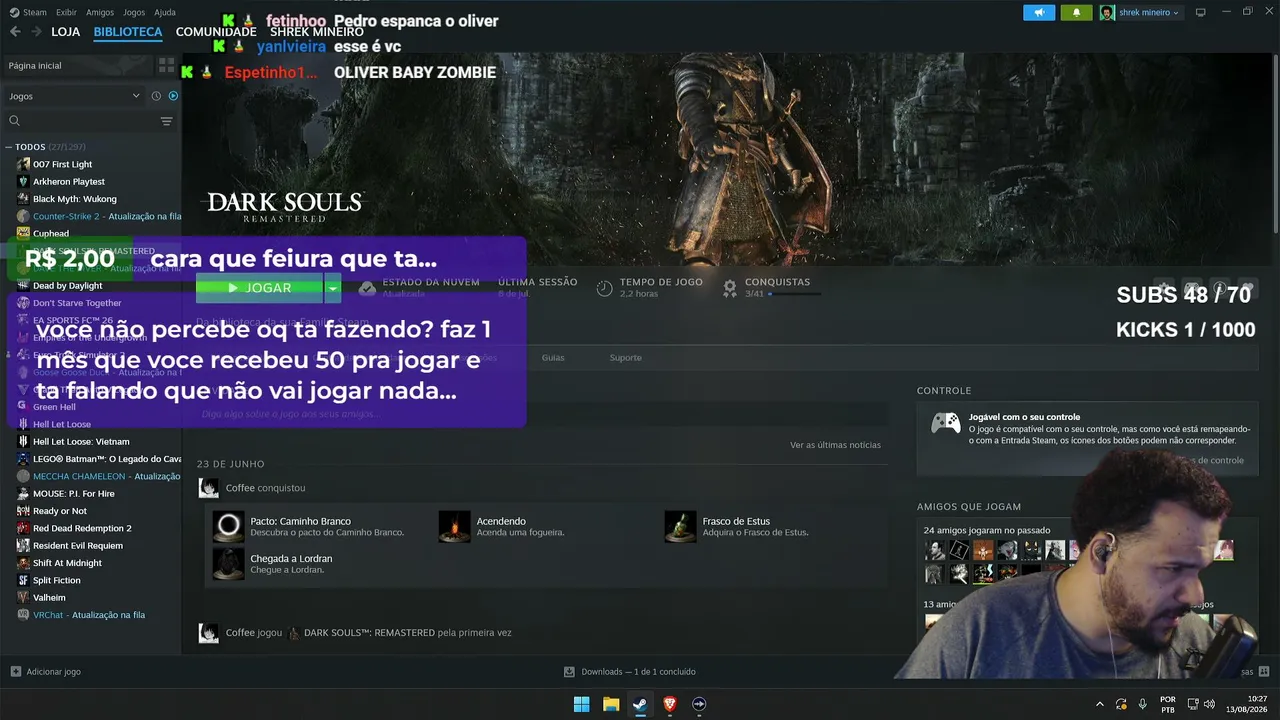
Task: Open File Explorer from the taskbar
Action: (611, 704)
